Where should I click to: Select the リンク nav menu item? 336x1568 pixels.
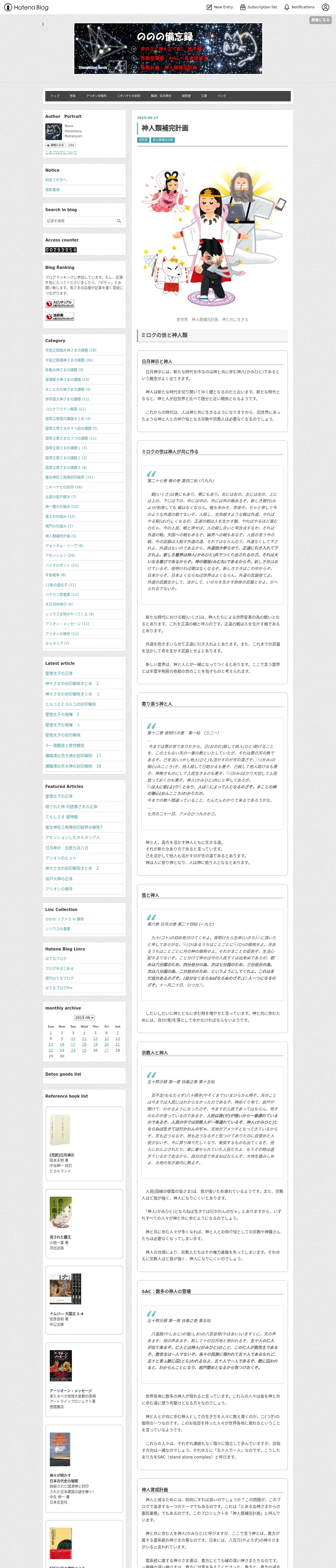pyautogui.click(x=222, y=96)
